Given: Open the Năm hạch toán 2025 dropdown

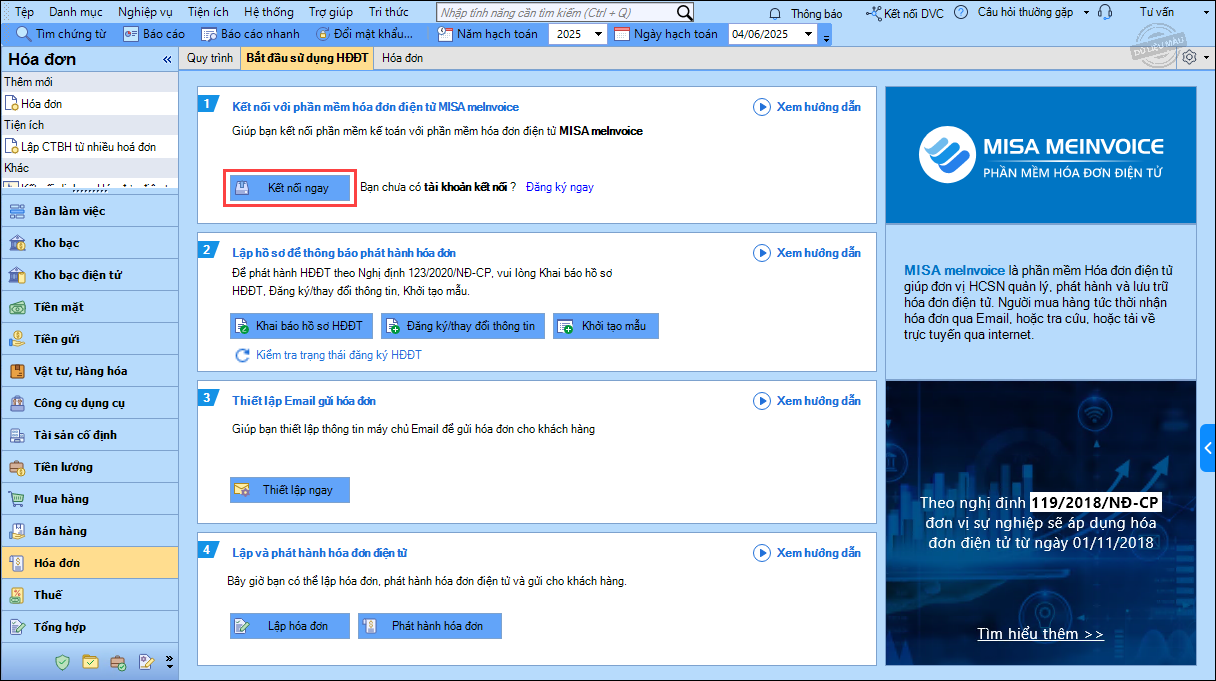Looking at the screenshot, I should [598, 34].
